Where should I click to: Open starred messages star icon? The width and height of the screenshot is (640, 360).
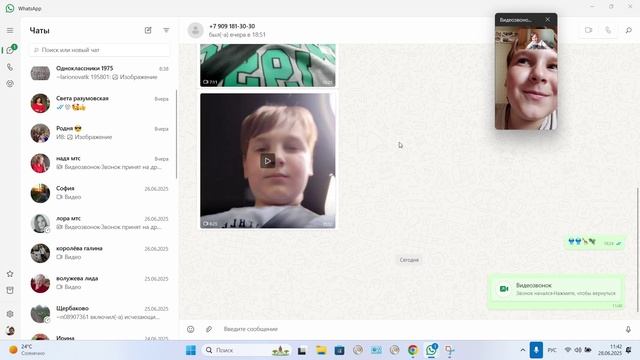click(x=10, y=274)
